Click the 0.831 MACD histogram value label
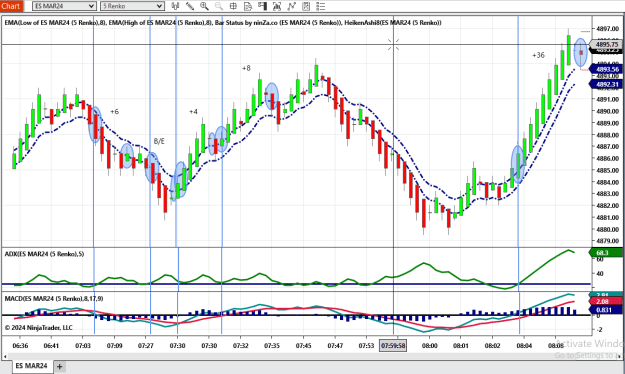Viewport: 625px width, 374px height. click(605, 310)
